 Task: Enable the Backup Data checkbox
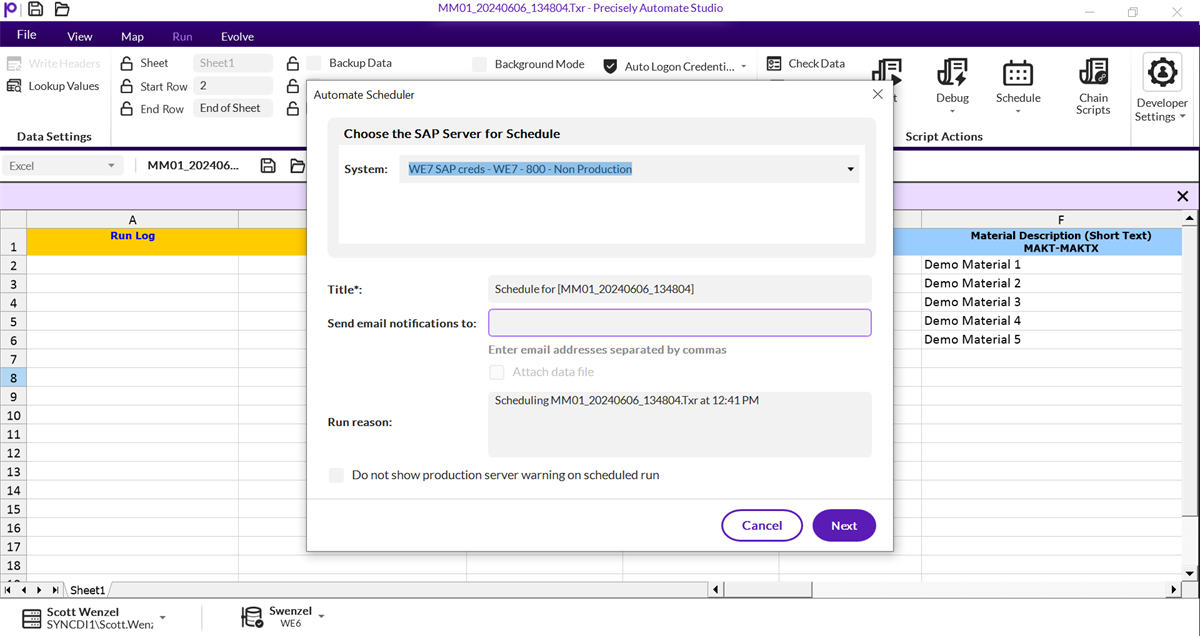(314, 63)
